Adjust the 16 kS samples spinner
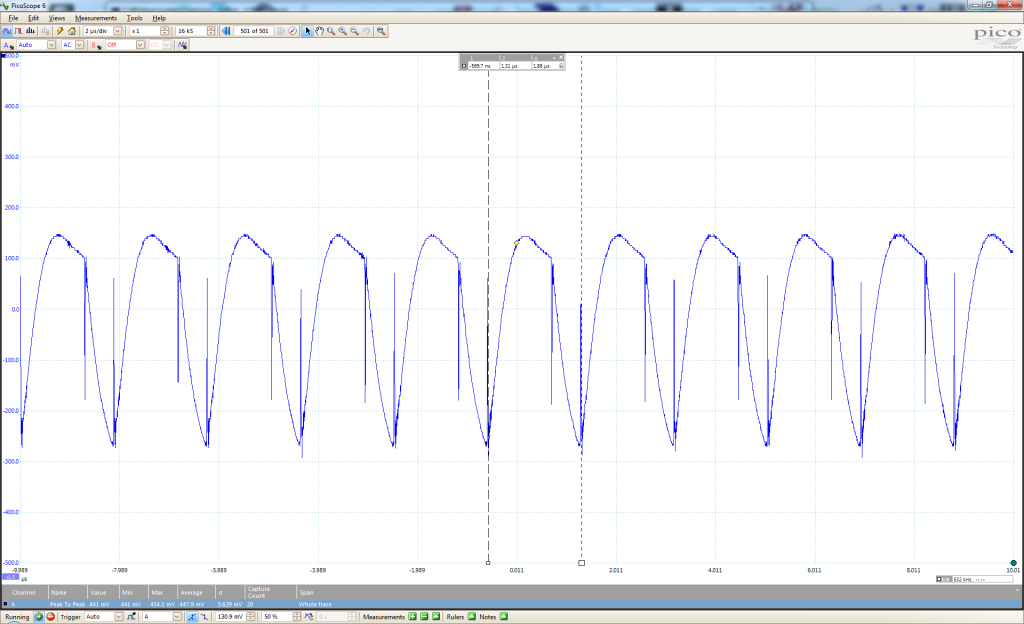The image size is (1024, 624). coord(211,31)
